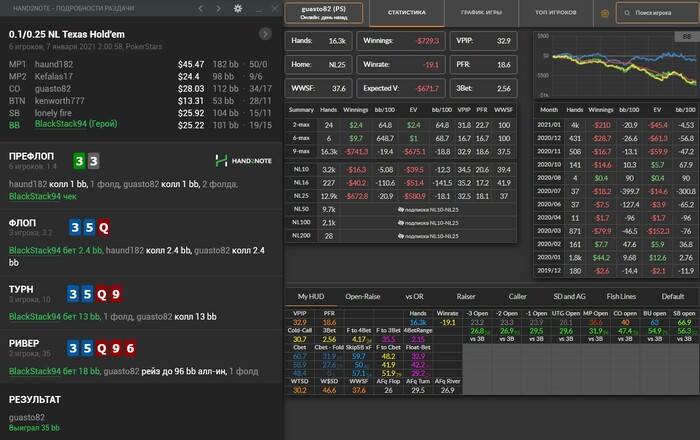The image size is (700, 440).
Task: Click the Hands 16.3k stat box
Action: click(318, 41)
